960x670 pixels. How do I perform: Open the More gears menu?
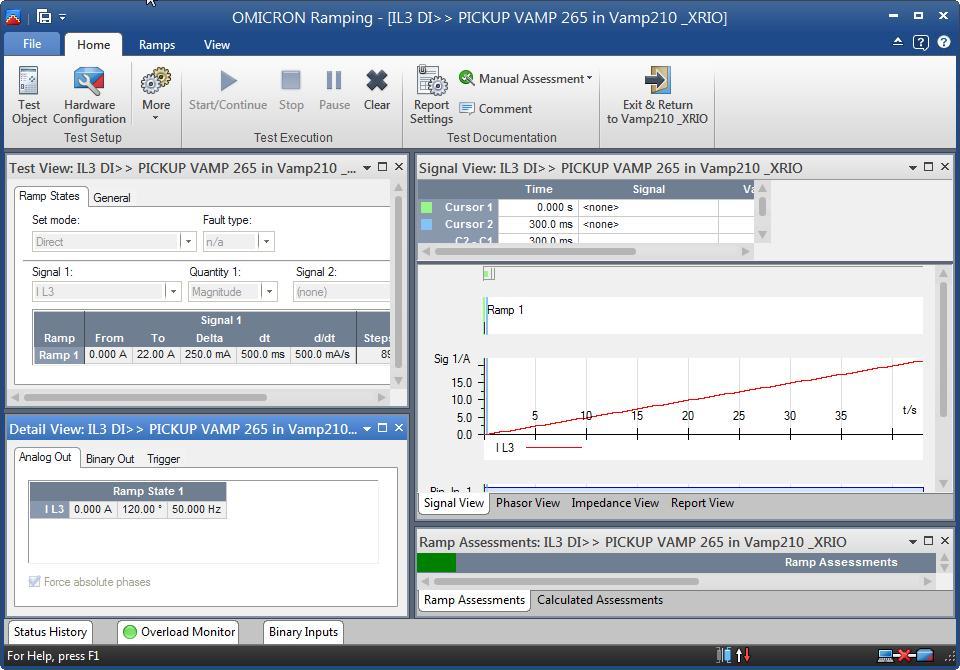156,94
